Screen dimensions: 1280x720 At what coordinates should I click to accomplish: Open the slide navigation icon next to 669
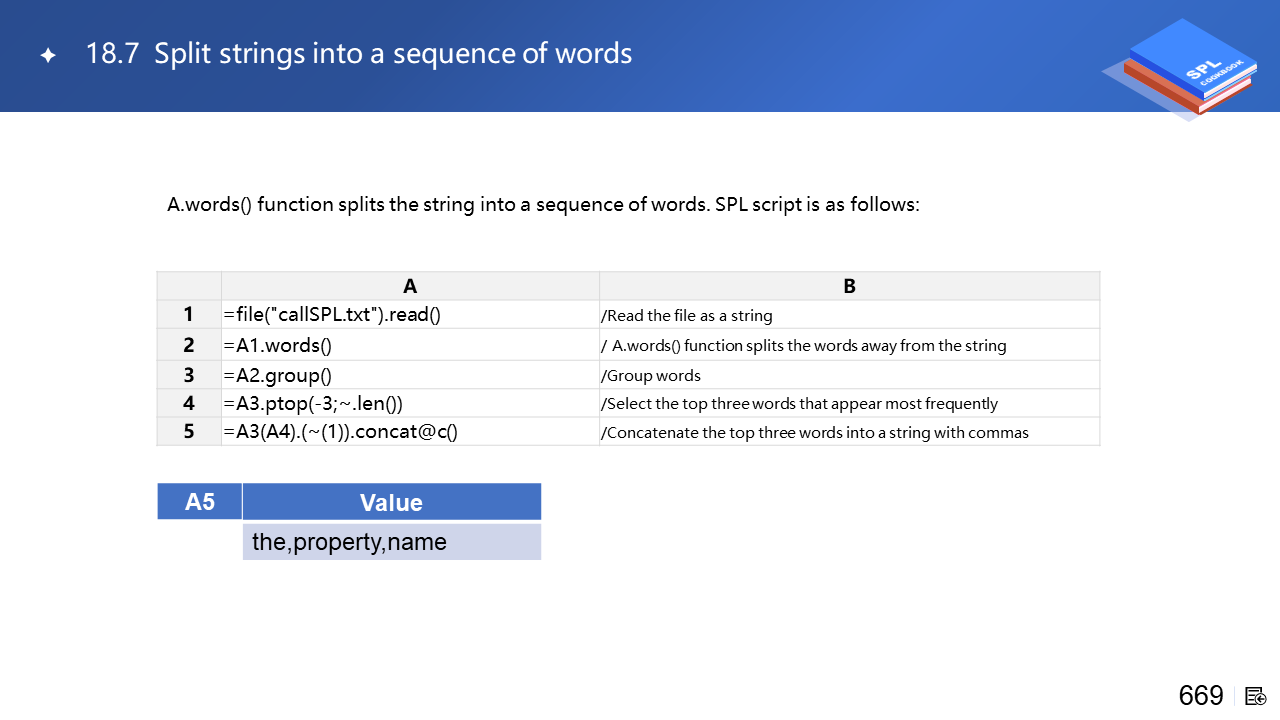[1256, 696]
